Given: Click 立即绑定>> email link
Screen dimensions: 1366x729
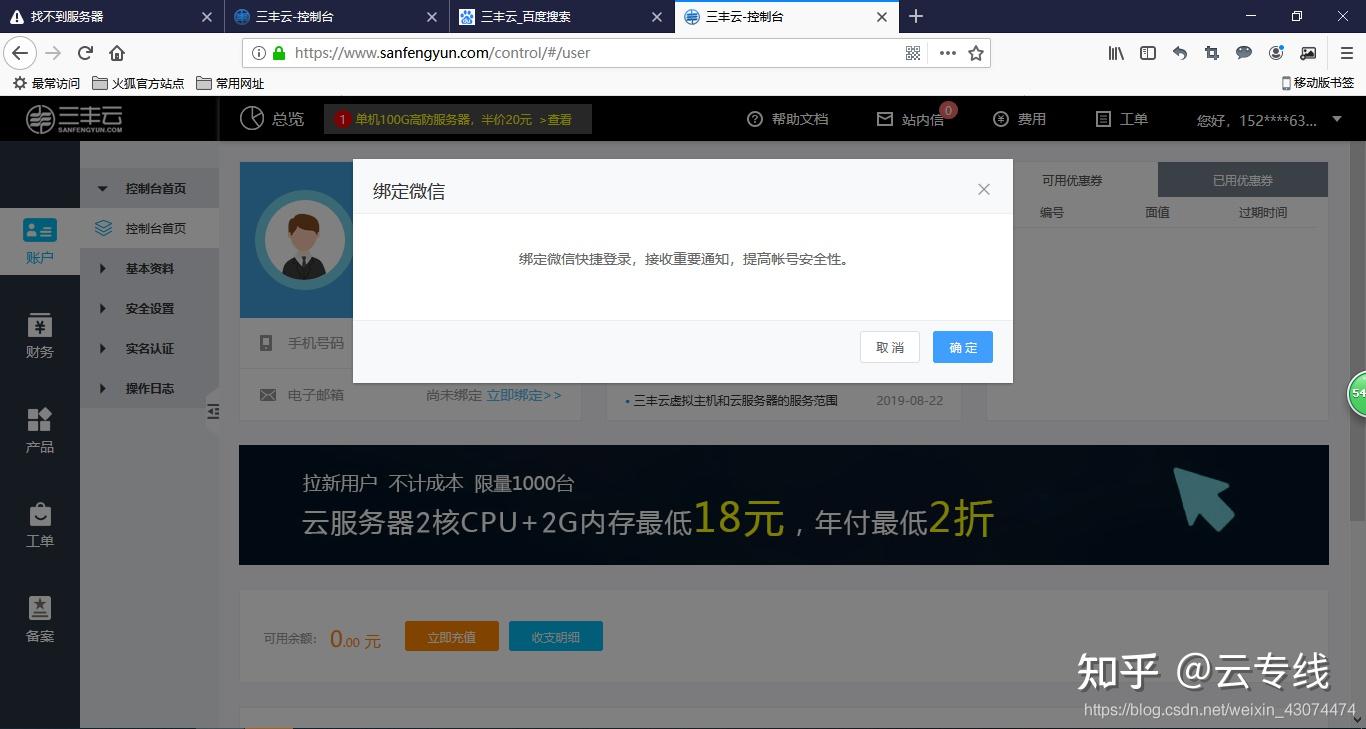Looking at the screenshot, I should pos(524,395).
